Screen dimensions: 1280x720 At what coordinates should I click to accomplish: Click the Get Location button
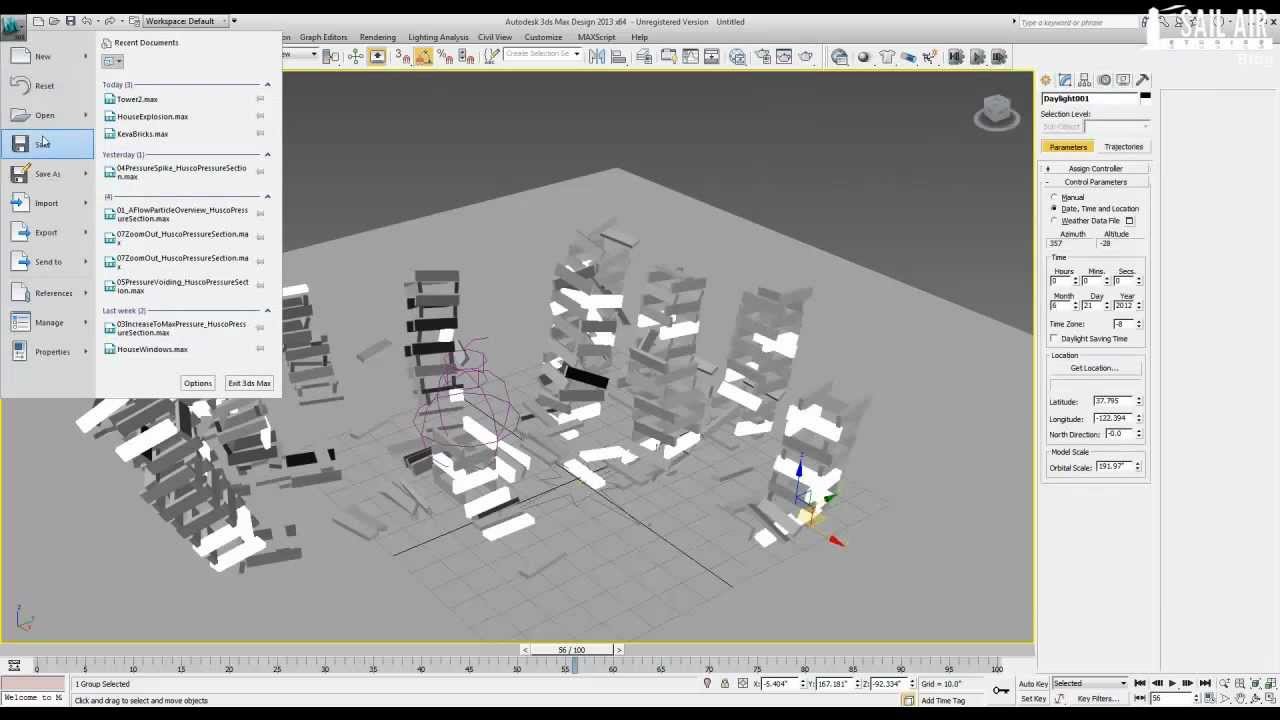click(x=1094, y=368)
